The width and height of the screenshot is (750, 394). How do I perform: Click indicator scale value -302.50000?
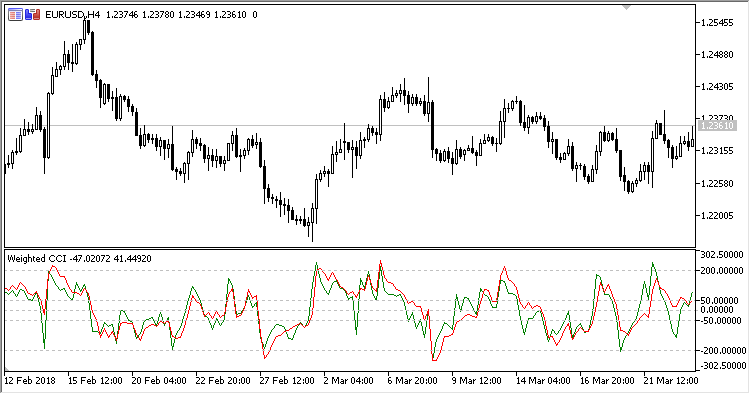[723, 366]
